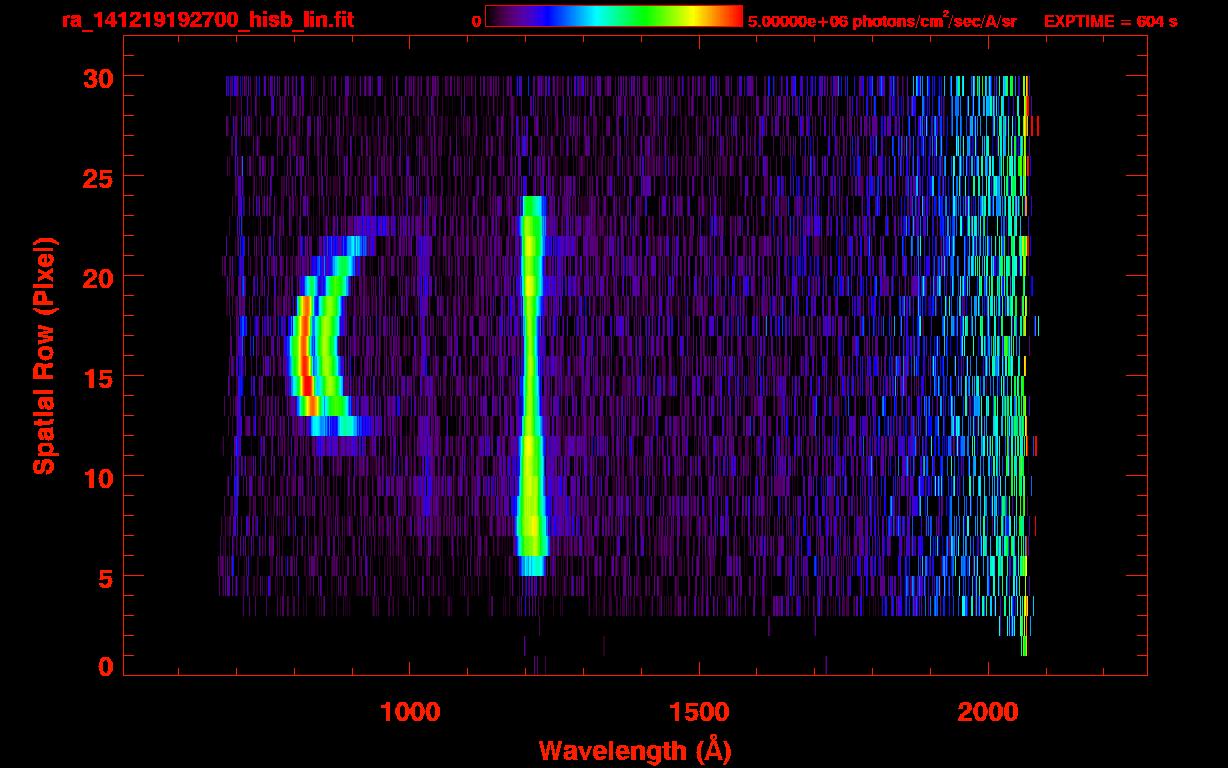Screen dimensions: 1228x768
Task: Click the y-axis tick label 15
Action: coord(96,377)
